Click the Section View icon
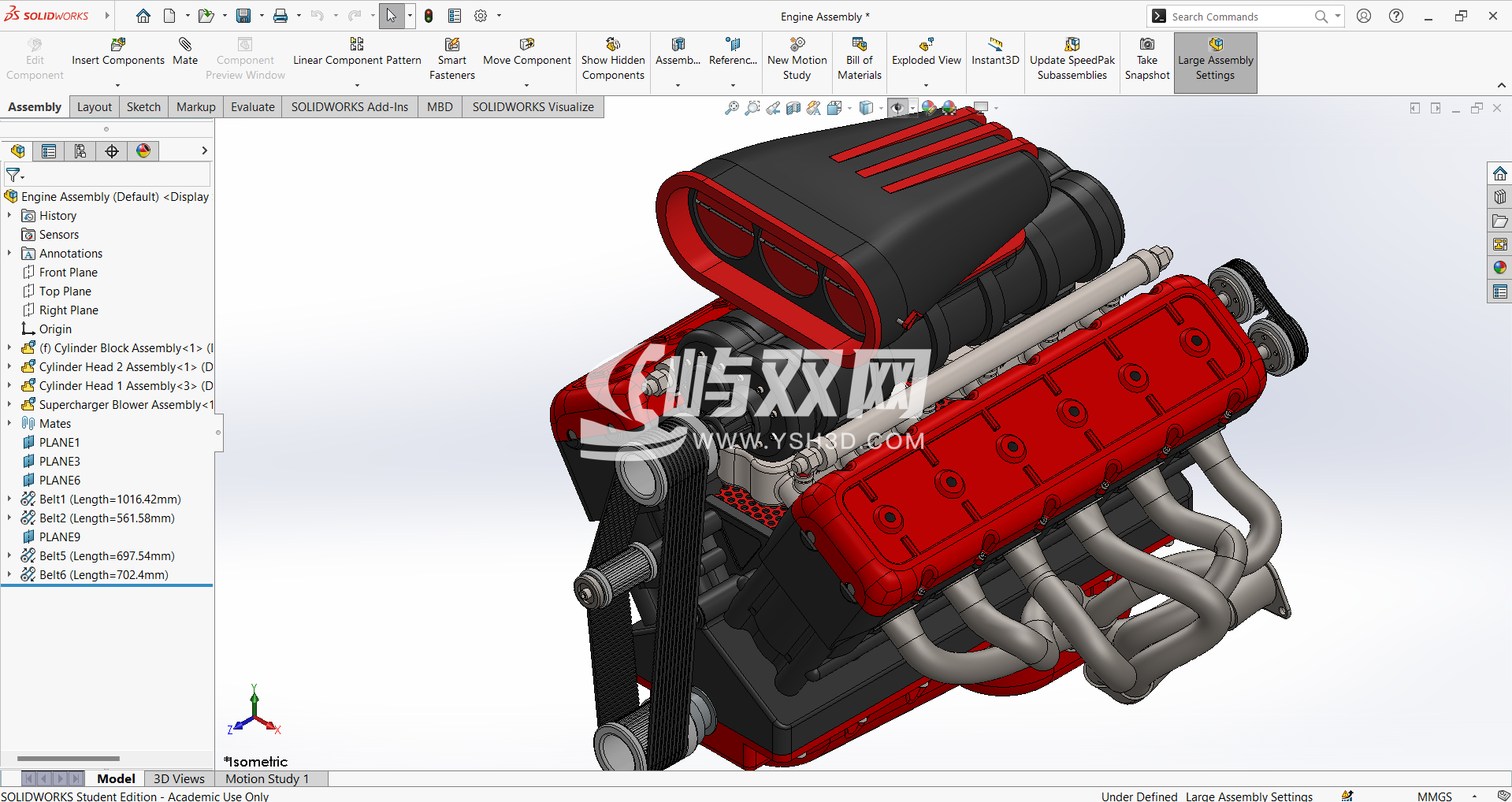This screenshot has width=1512, height=802. (x=793, y=108)
